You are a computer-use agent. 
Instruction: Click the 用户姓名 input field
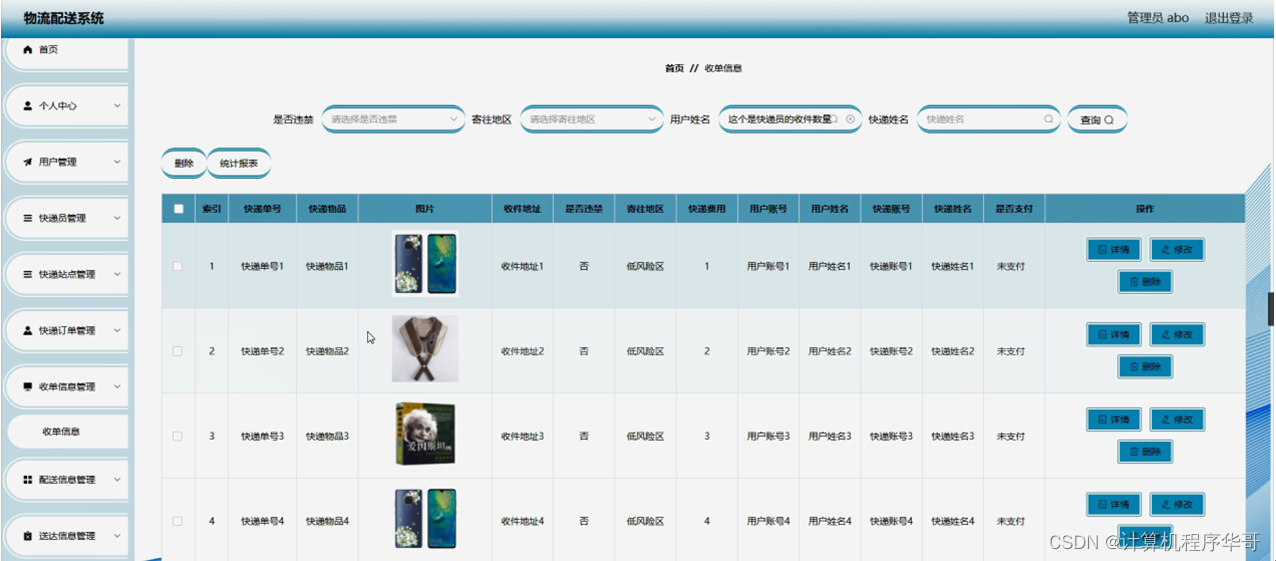(790, 119)
